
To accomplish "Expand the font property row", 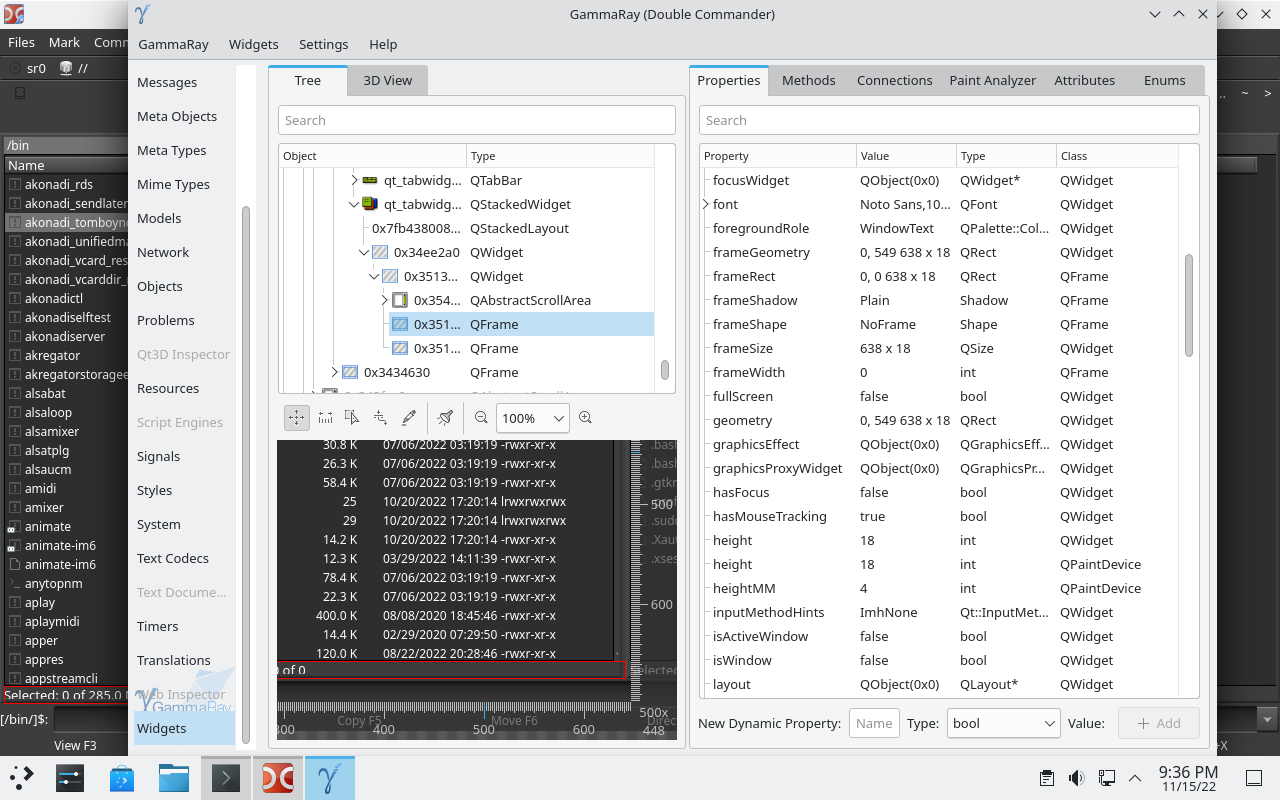I will pos(706,204).
